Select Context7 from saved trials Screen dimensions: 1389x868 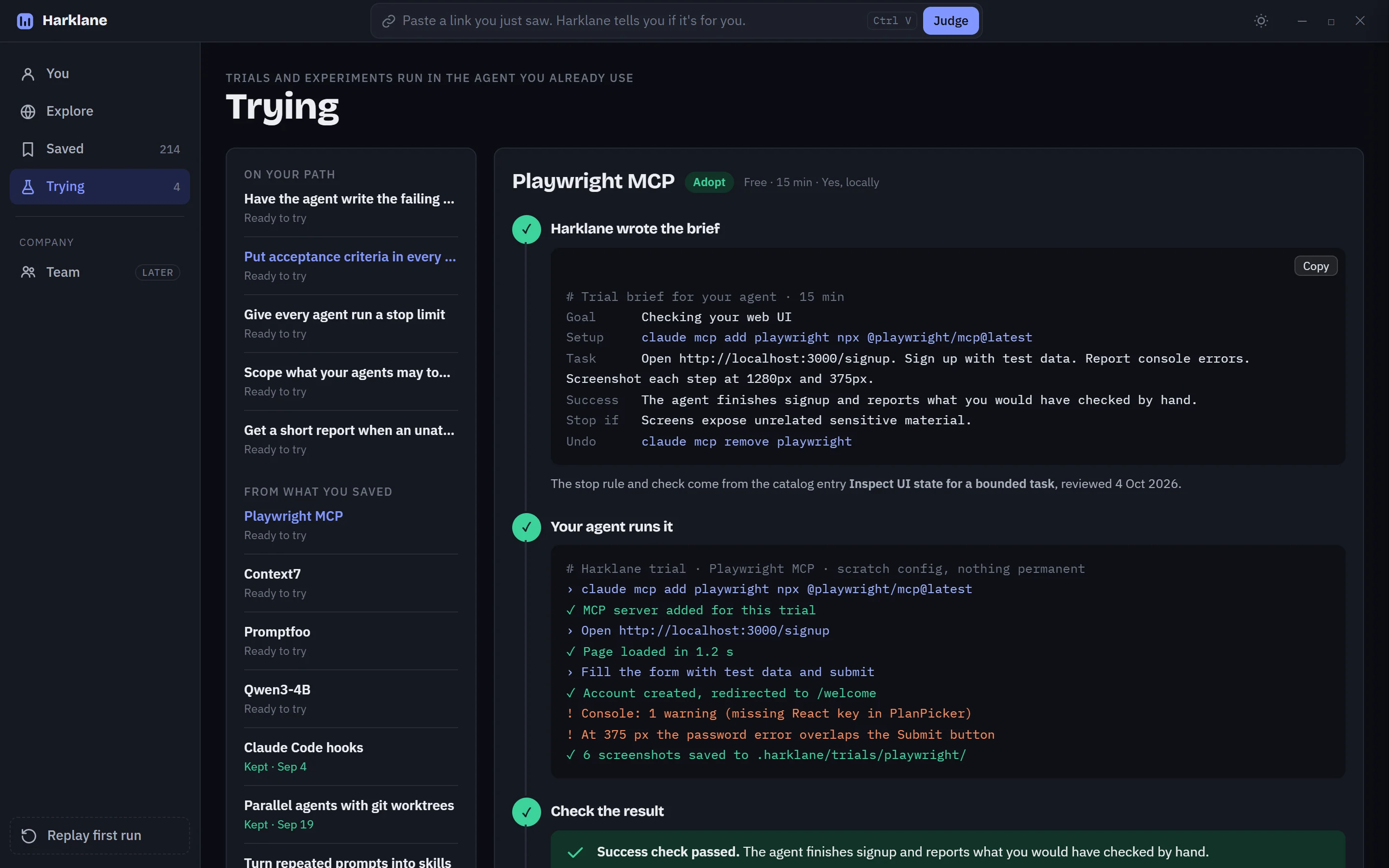(351, 583)
